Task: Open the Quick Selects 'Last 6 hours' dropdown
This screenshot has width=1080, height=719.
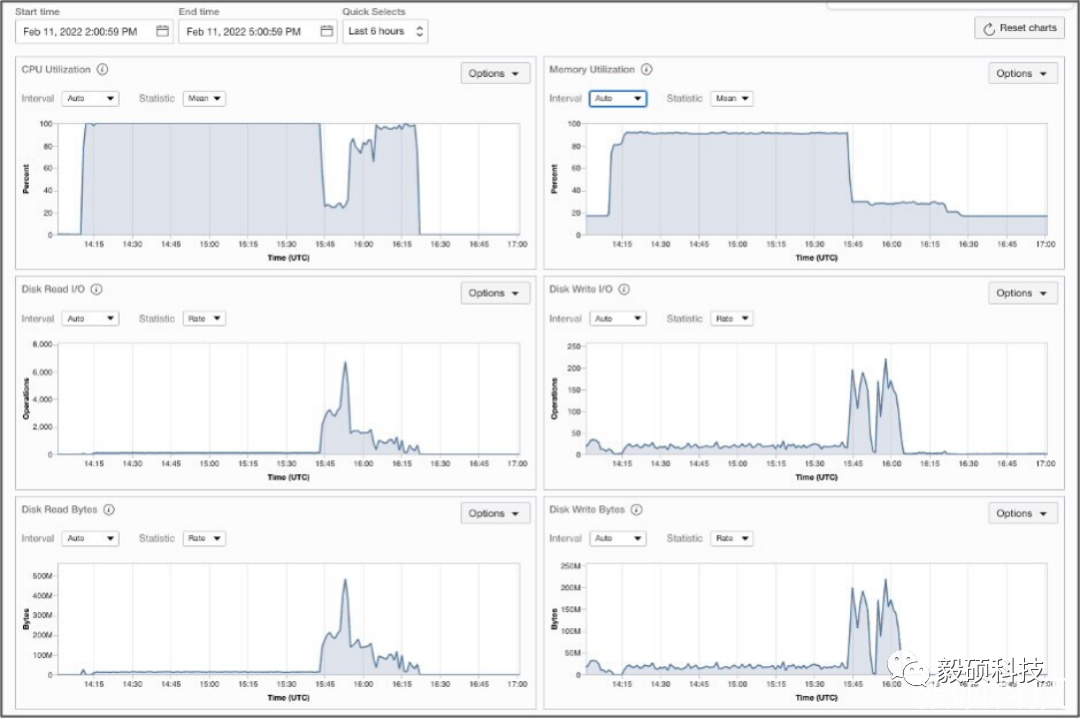Action: [x=385, y=31]
